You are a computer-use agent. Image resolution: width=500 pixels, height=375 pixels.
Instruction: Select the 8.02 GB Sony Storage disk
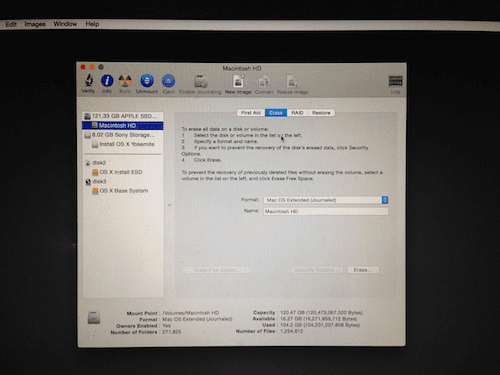123,135
